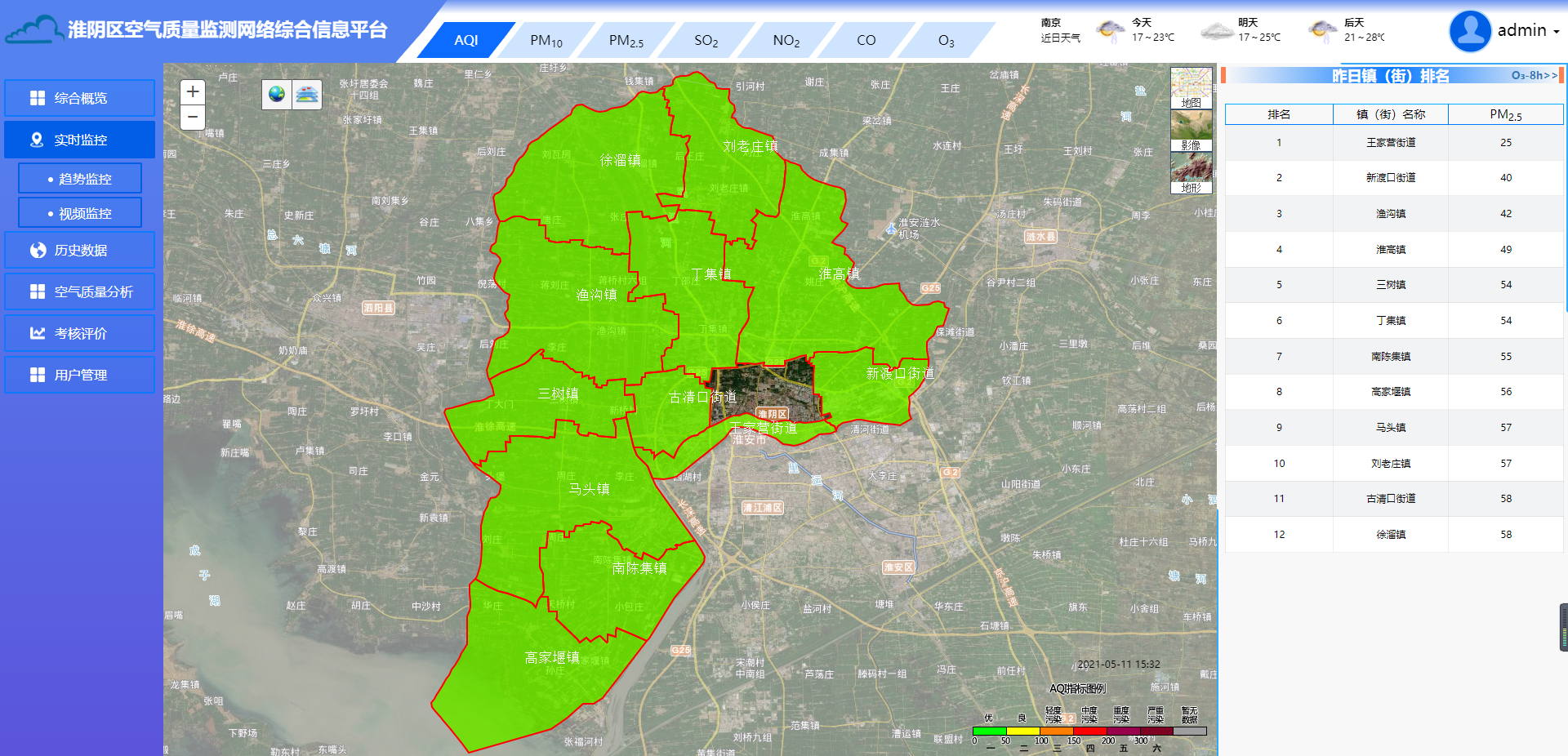Click the day-after-tomorrow weather icon
The image size is (1568, 756).
tap(1322, 31)
